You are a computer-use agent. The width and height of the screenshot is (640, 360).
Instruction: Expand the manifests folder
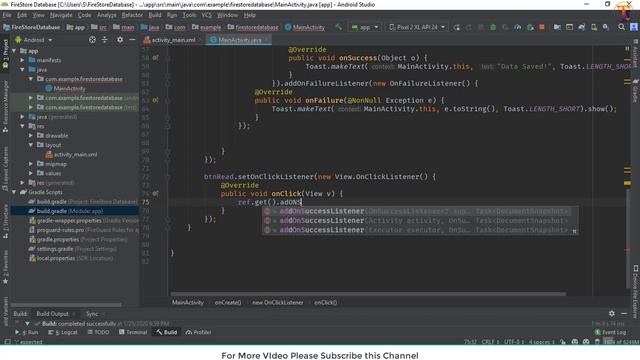pyautogui.click(x=22, y=60)
